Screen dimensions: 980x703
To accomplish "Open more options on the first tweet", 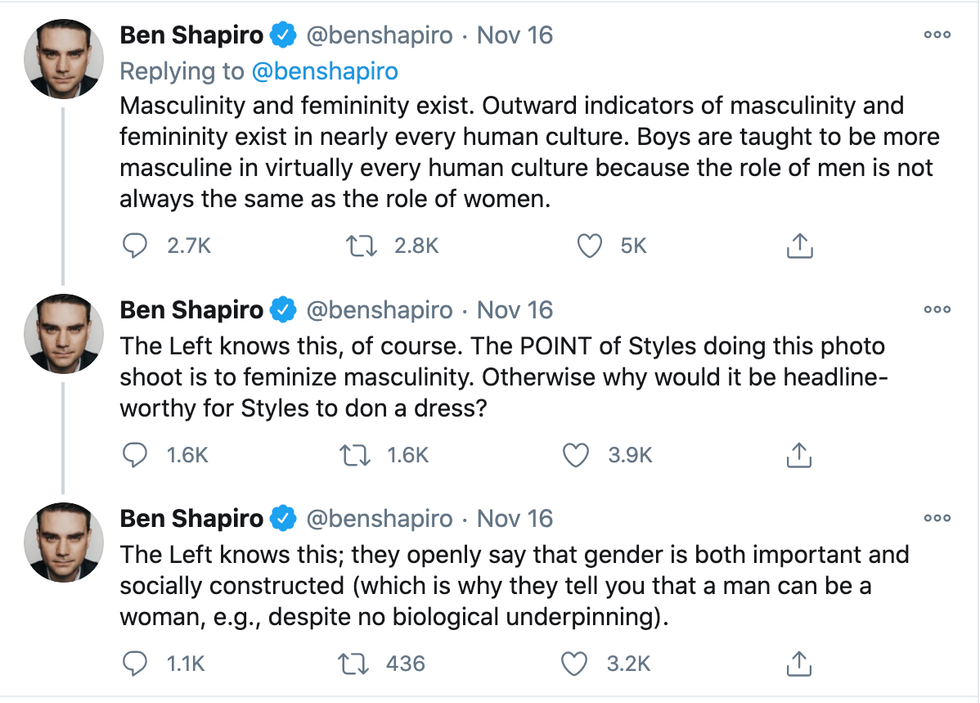I will tap(937, 34).
